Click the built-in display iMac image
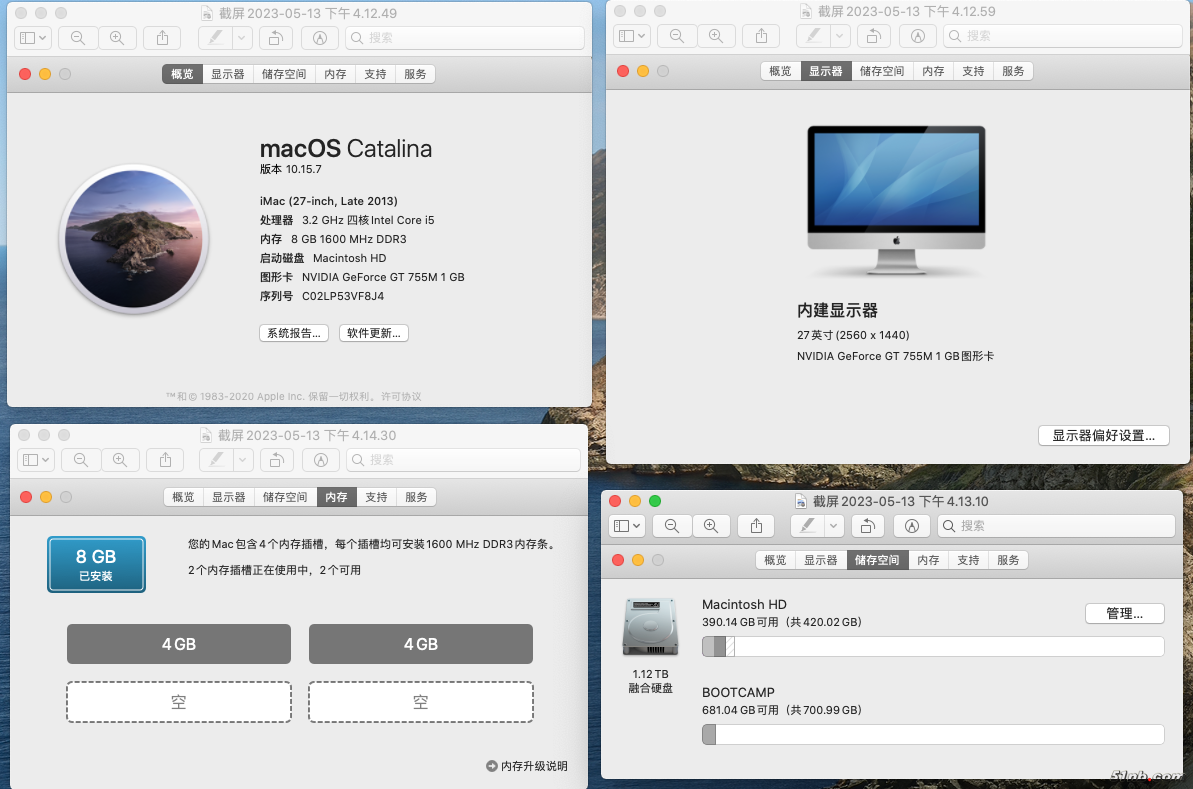The image size is (1193, 789). tap(896, 200)
